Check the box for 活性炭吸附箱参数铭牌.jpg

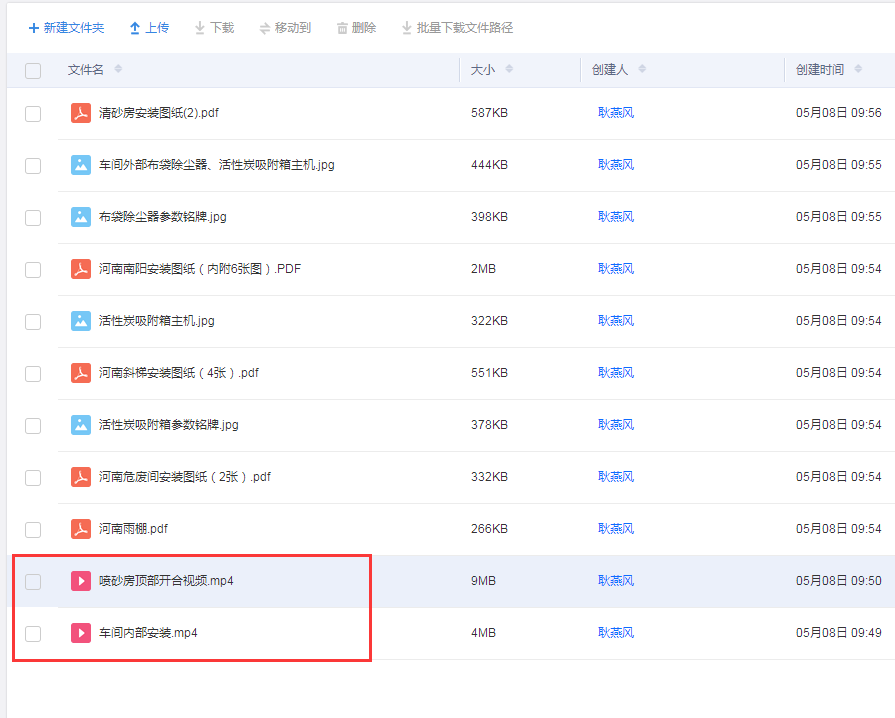coord(33,425)
